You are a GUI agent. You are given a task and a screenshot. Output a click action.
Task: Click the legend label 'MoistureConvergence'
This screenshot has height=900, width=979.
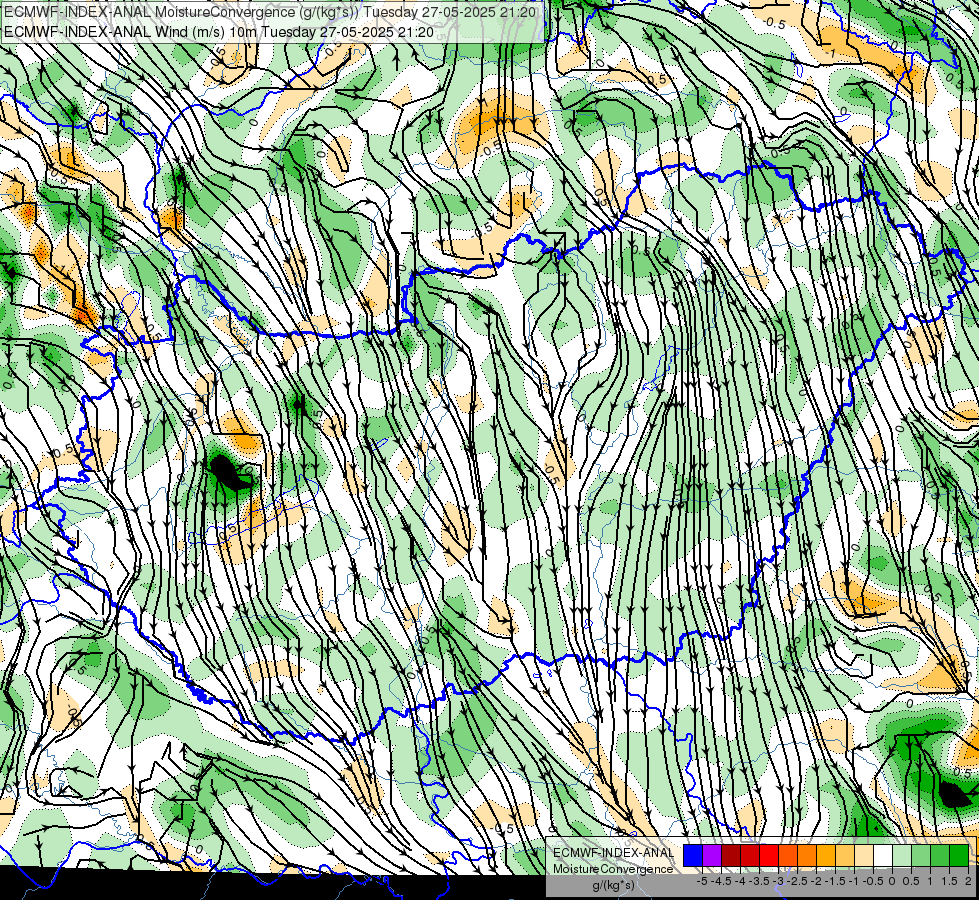click(613, 869)
